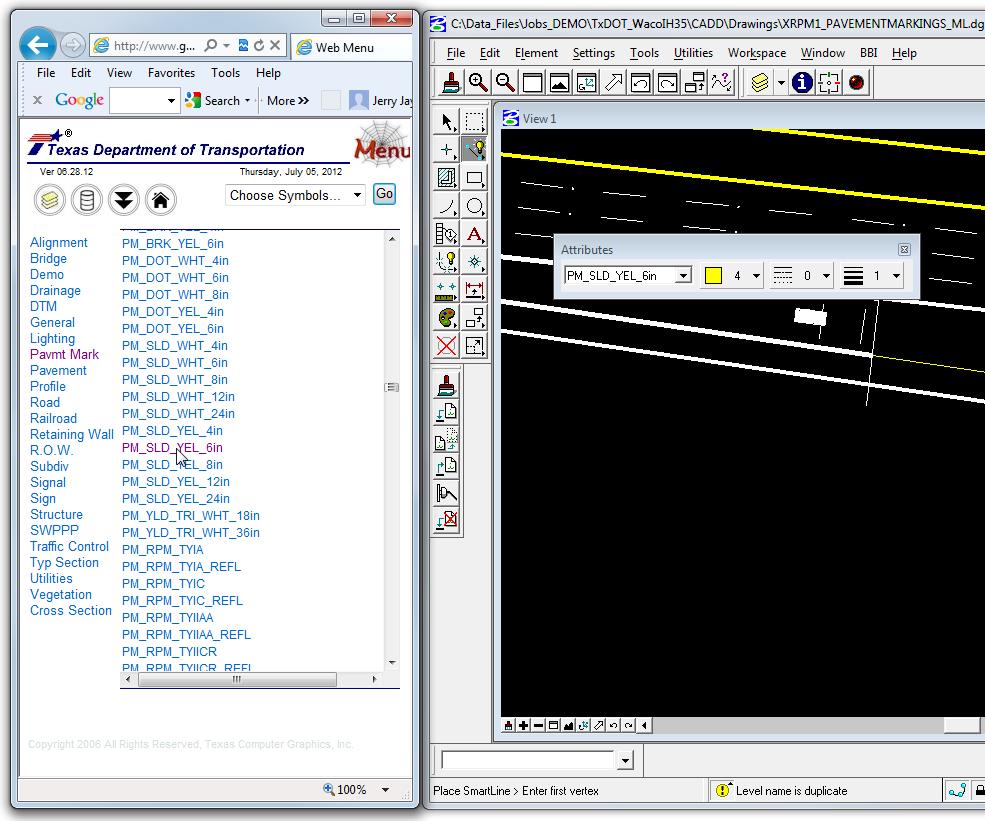985x821 pixels.
Task: Click the line weight preview swatch
Action: 853,275
